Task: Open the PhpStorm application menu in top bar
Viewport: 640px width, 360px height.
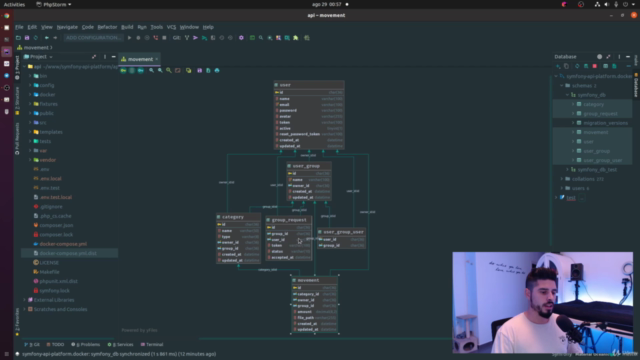Action: (53, 4)
